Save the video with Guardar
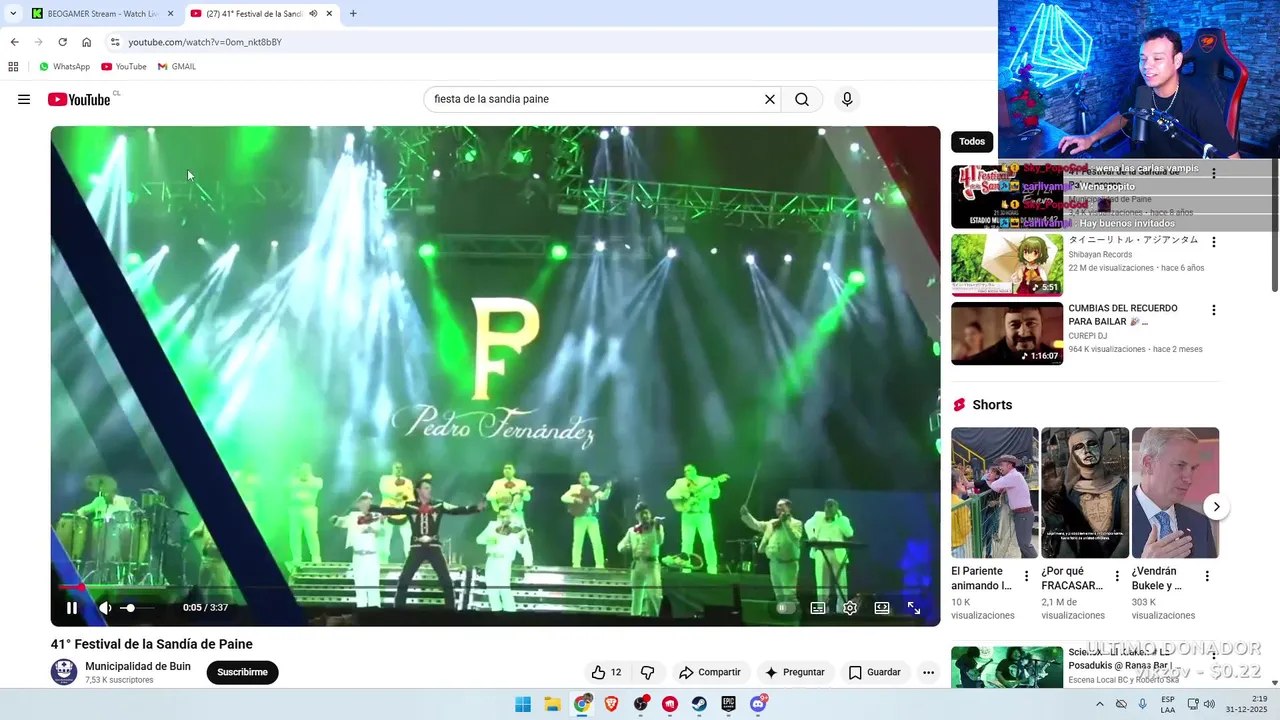1280x720 pixels. pos(875,672)
